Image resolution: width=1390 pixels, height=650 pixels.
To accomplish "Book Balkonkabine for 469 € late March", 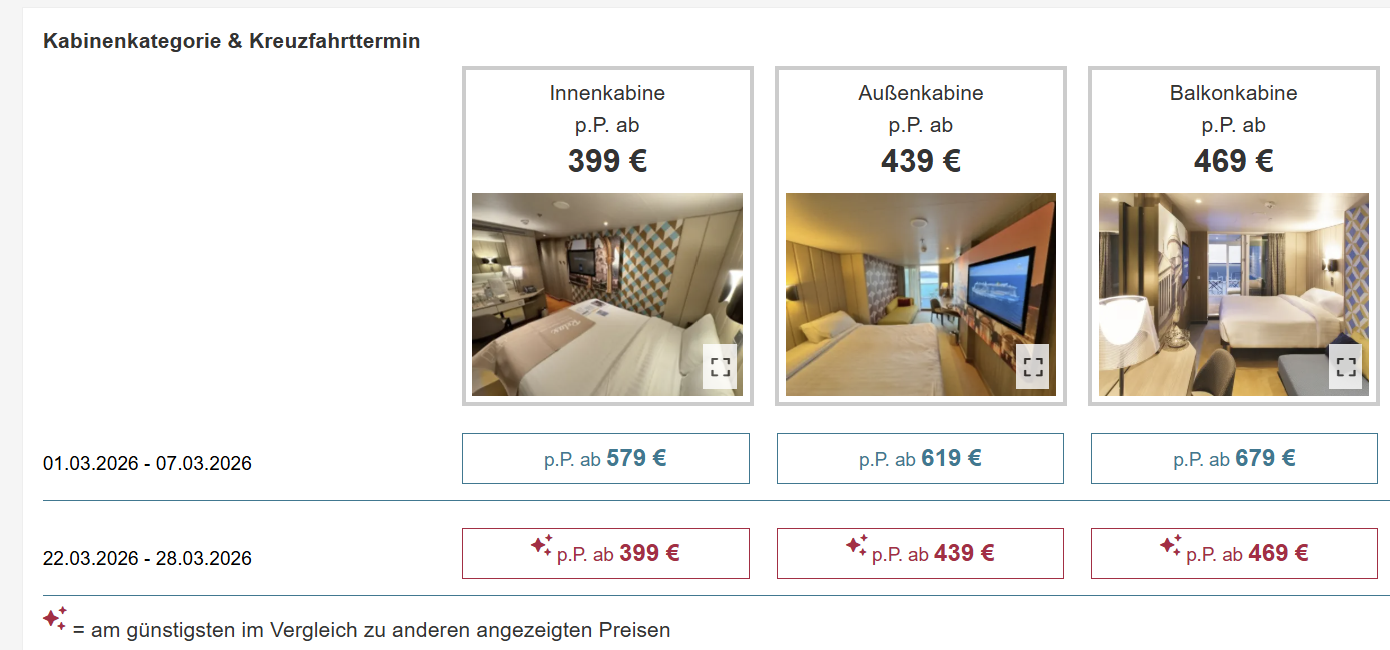I will 1234,553.
